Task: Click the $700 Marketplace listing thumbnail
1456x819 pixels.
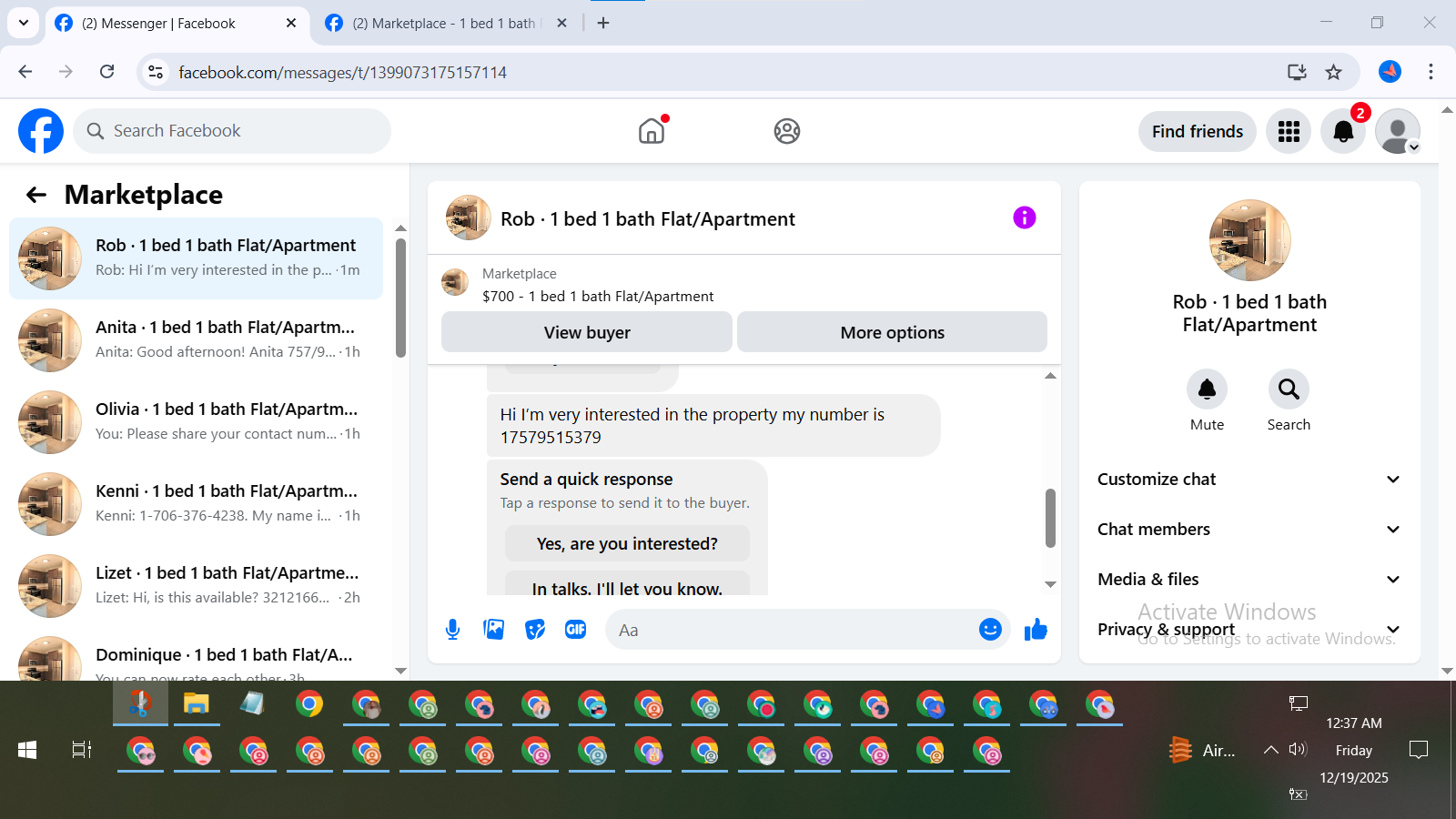Action: pos(455,282)
